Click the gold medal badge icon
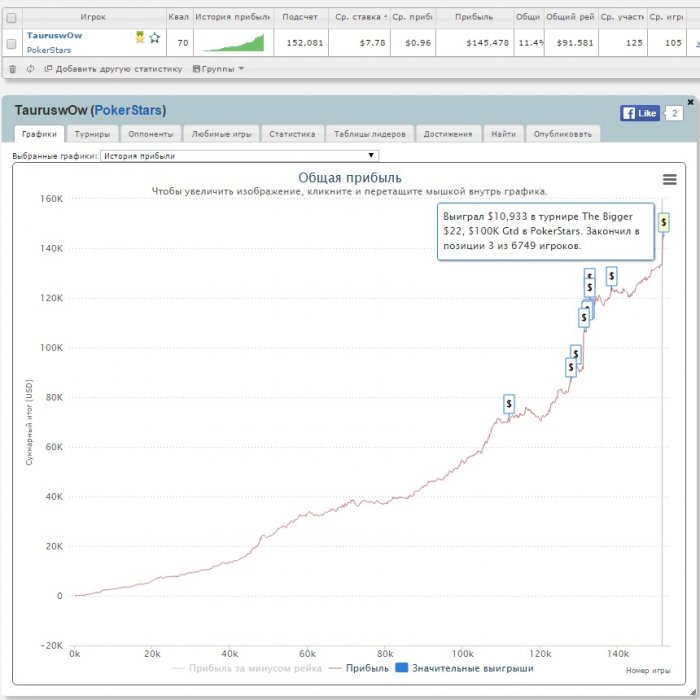700x700 pixels. click(x=140, y=37)
